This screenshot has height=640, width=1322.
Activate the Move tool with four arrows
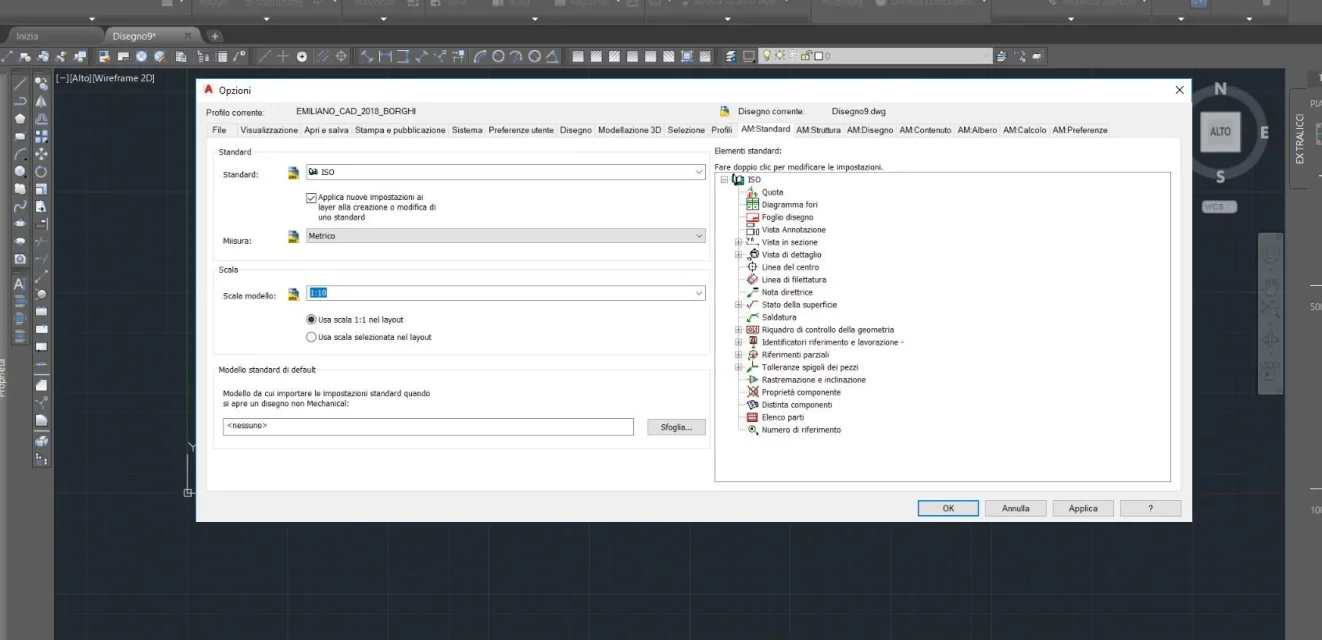41,152
